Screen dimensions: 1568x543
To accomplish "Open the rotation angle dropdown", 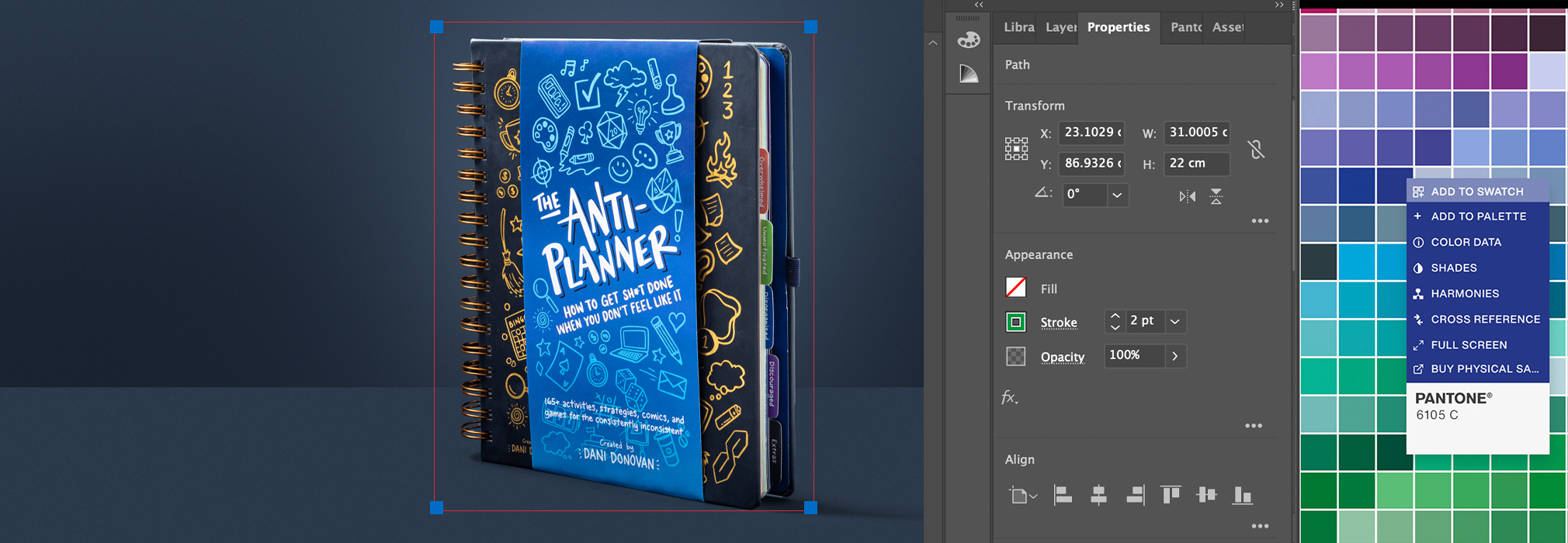I will 1117,195.
